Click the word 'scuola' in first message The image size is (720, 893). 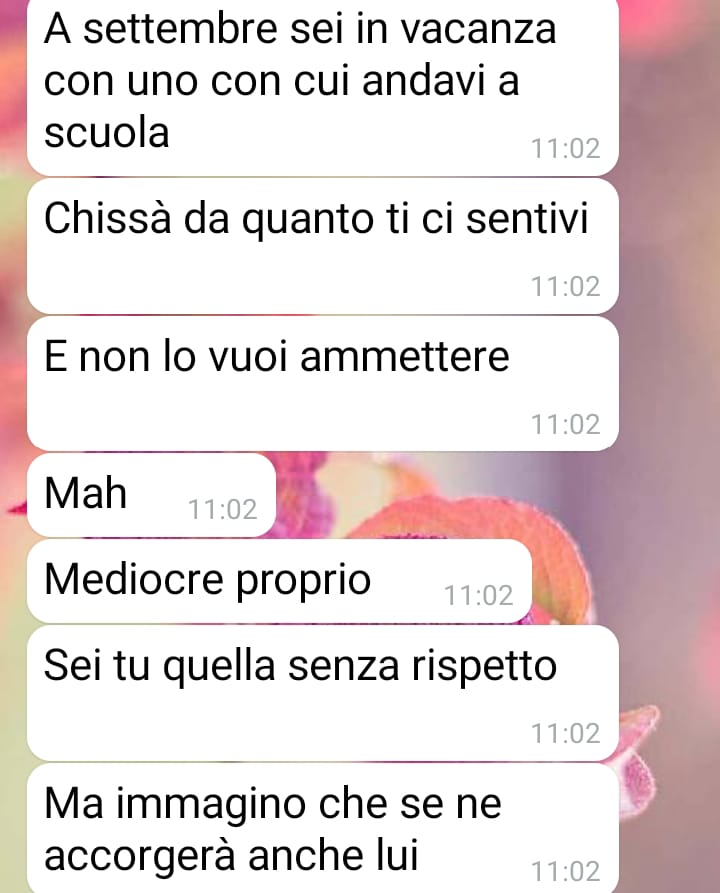coord(107,133)
